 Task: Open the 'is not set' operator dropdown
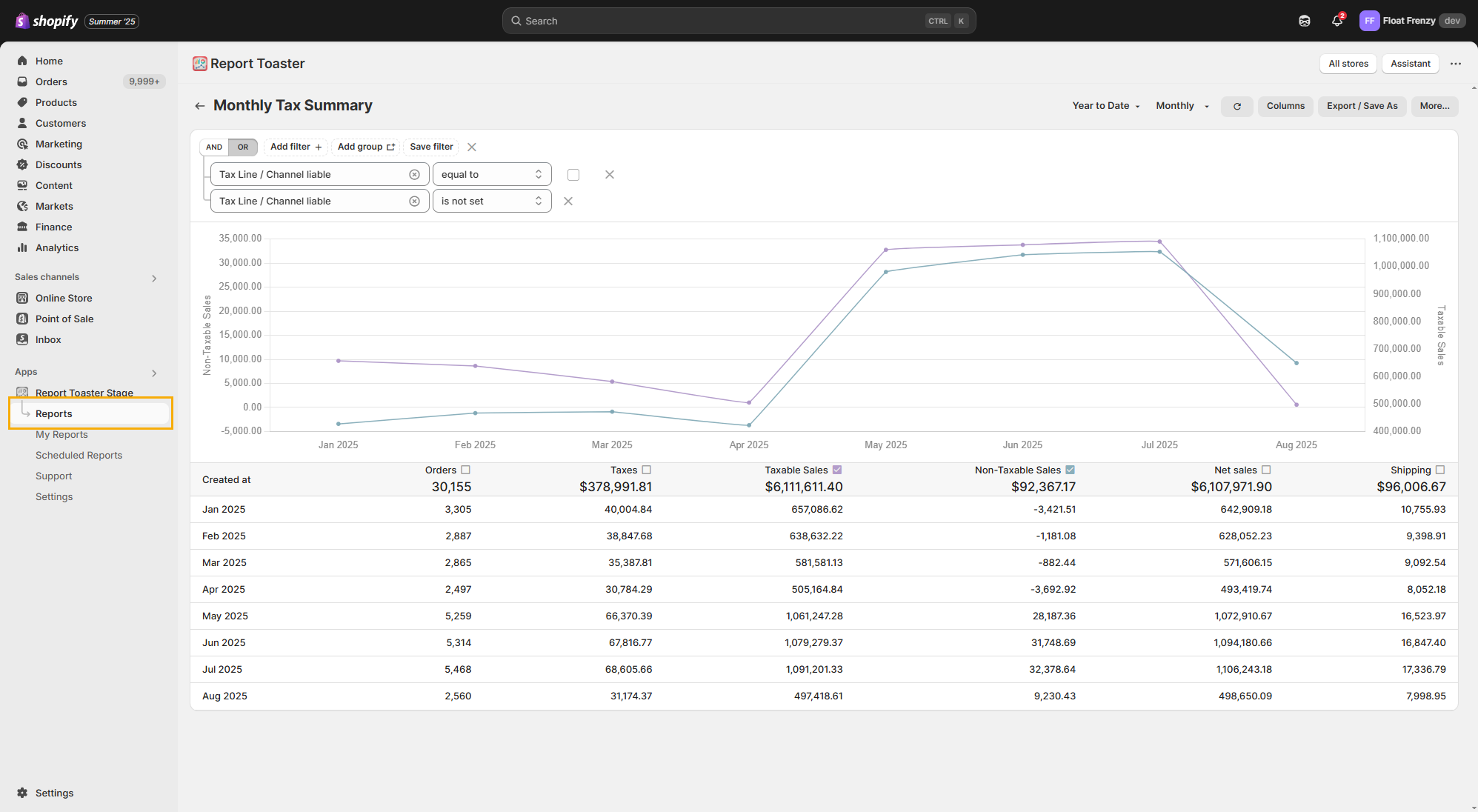(x=492, y=202)
